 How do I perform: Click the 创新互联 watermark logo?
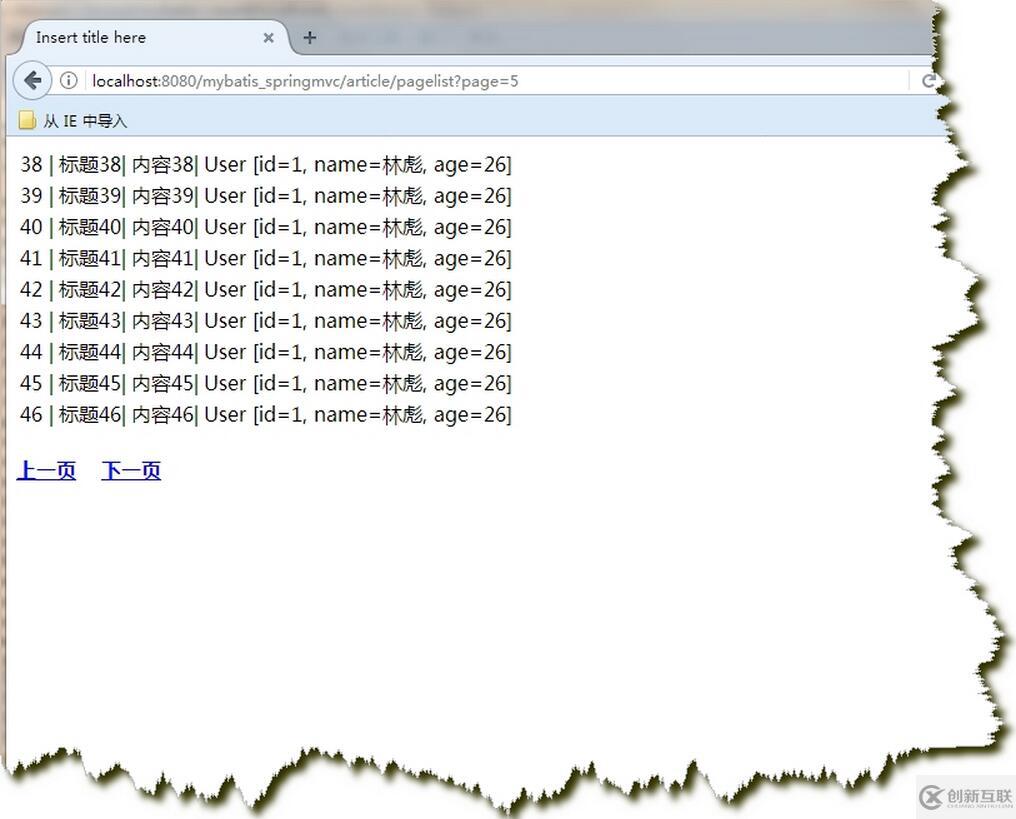[964, 796]
